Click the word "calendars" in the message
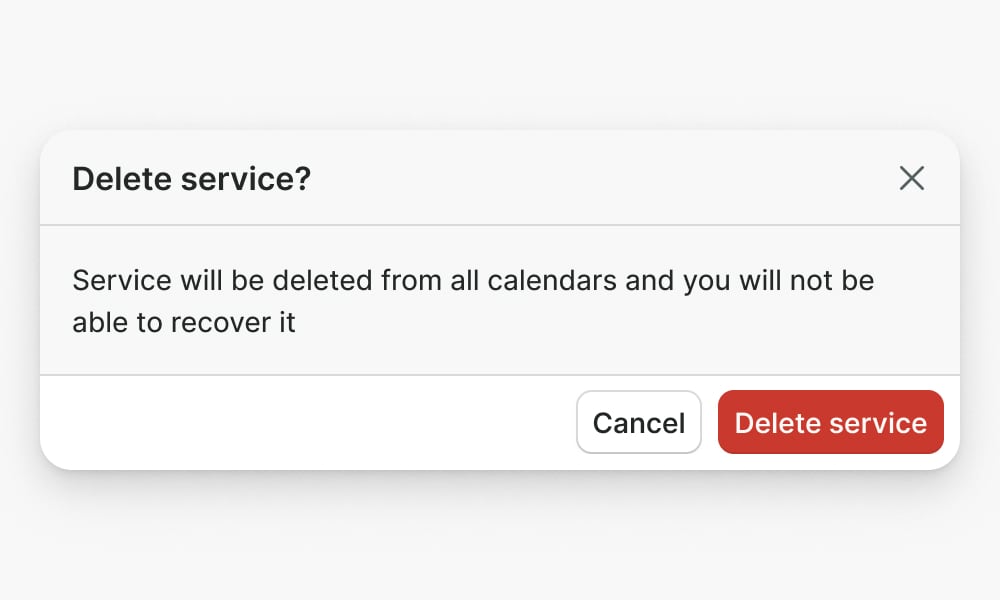The width and height of the screenshot is (1000, 600). click(x=552, y=280)
